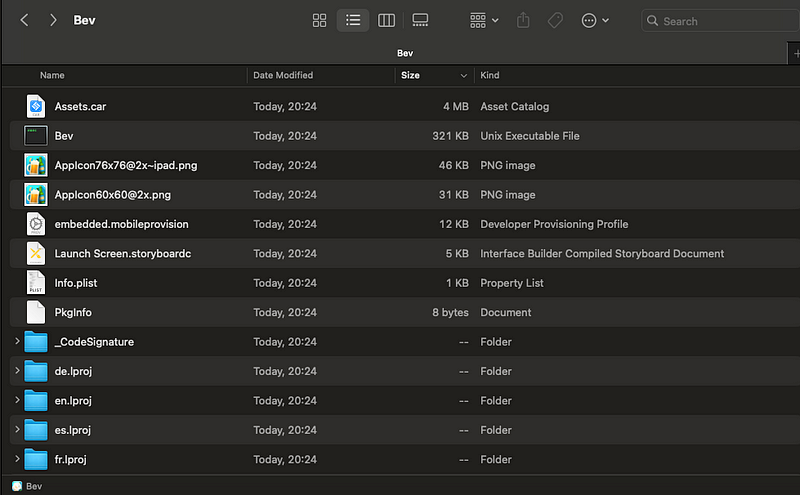Viewport: 800px width, 495px height.
Task: Open the group-by dropdown menu
Action: [x=484, y=20]
